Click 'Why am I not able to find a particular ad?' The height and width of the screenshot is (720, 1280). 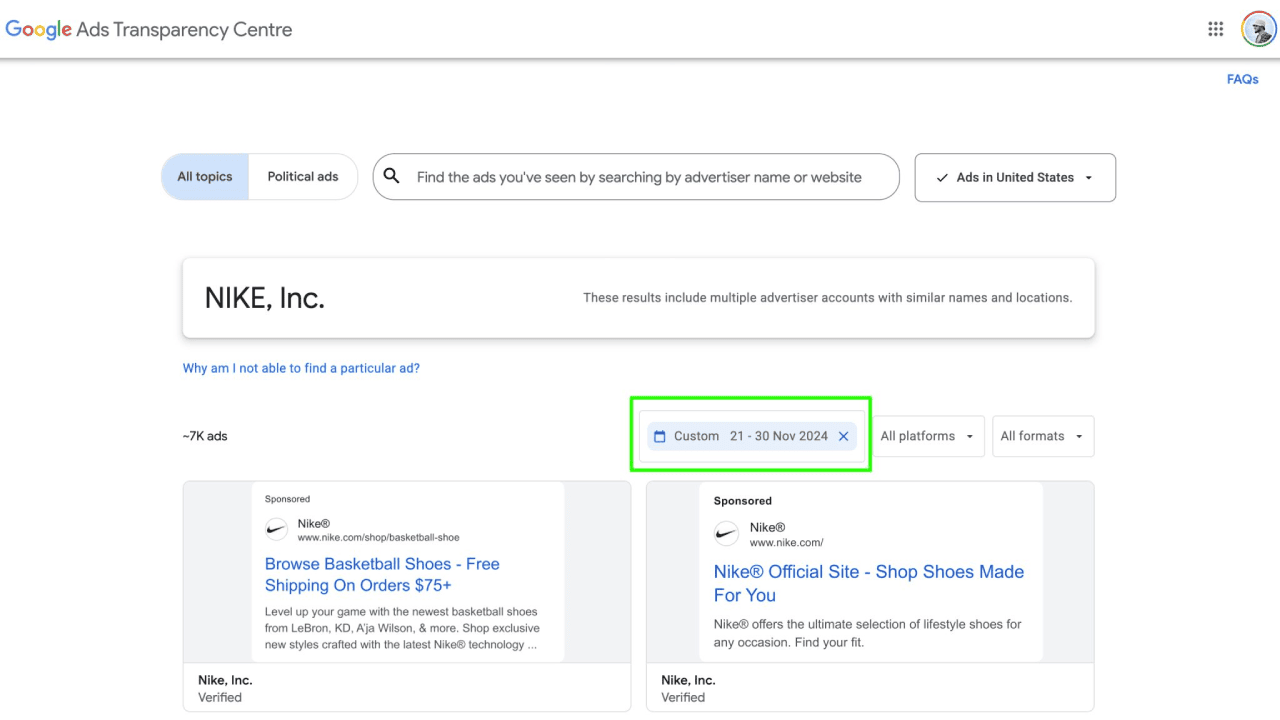301,368
